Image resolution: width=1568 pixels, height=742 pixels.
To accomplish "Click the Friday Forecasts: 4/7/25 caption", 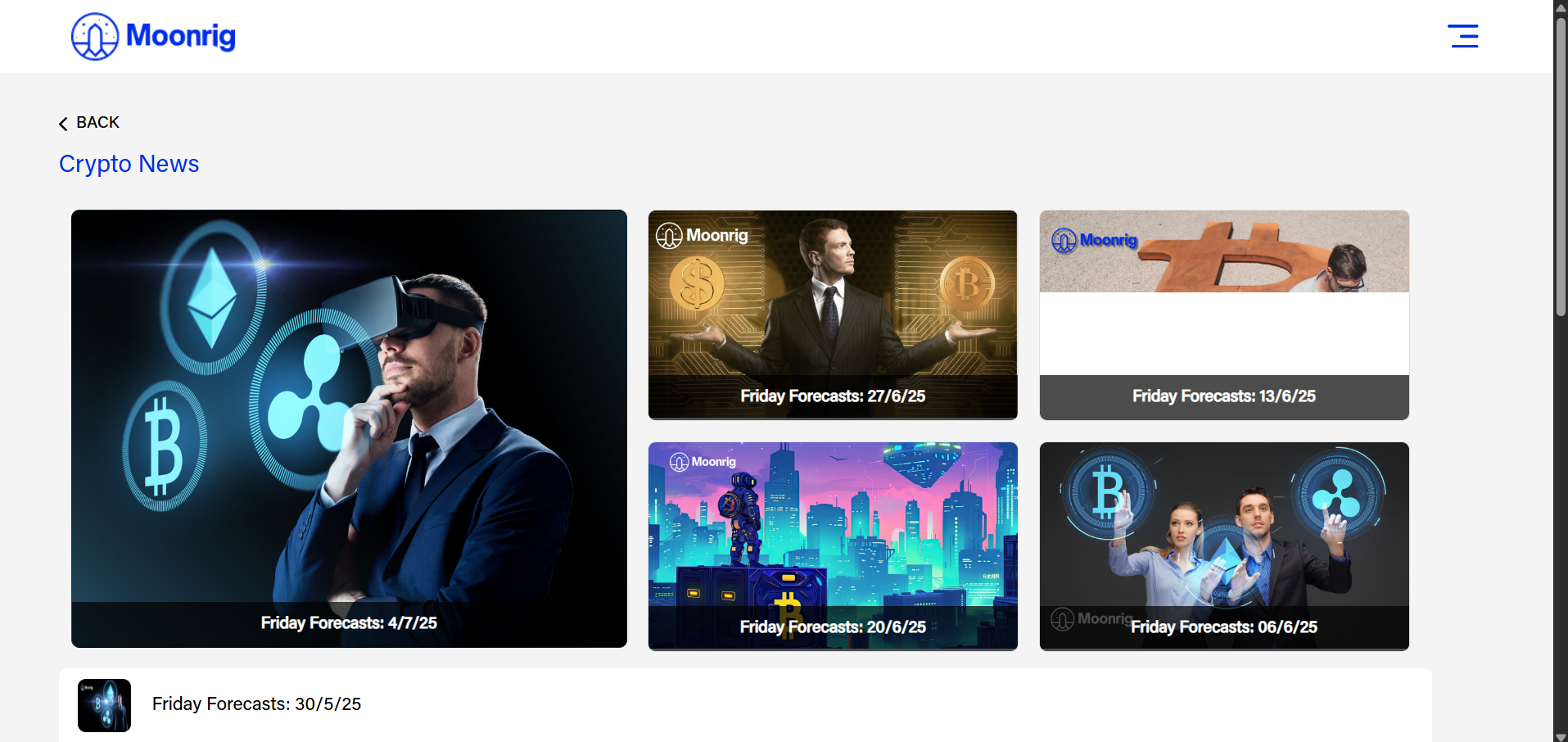I will [x=349, y=623].
